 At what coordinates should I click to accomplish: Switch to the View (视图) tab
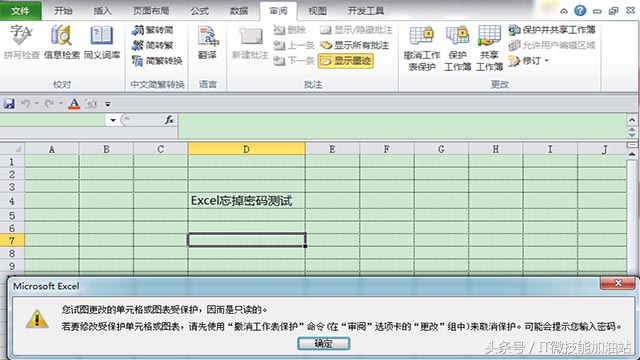[317, 11]
